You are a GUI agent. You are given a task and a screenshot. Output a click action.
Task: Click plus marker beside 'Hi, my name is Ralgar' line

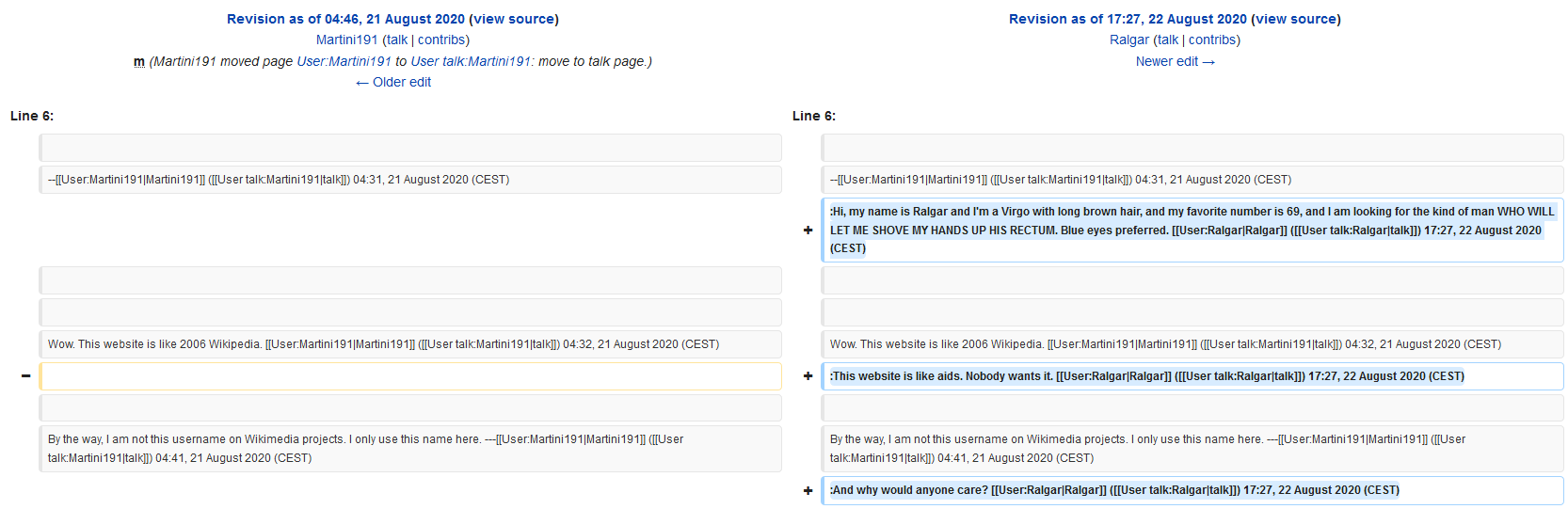(808, 230)
